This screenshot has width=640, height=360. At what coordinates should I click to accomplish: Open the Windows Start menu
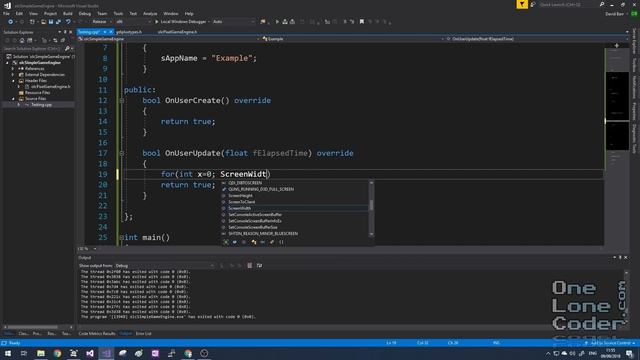tap(8, 353)
